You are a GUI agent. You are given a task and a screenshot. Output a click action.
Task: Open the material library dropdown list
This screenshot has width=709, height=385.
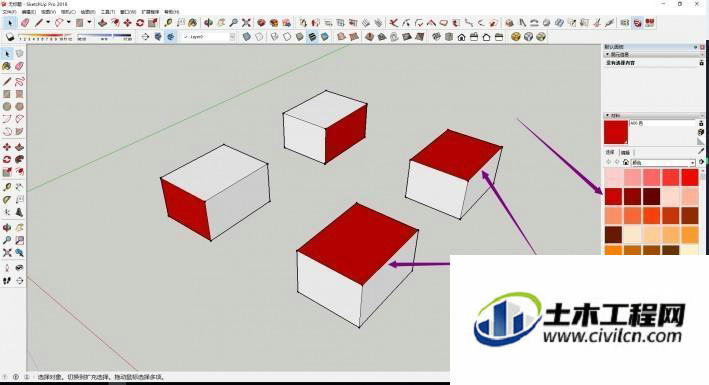(x=663, y=162)
